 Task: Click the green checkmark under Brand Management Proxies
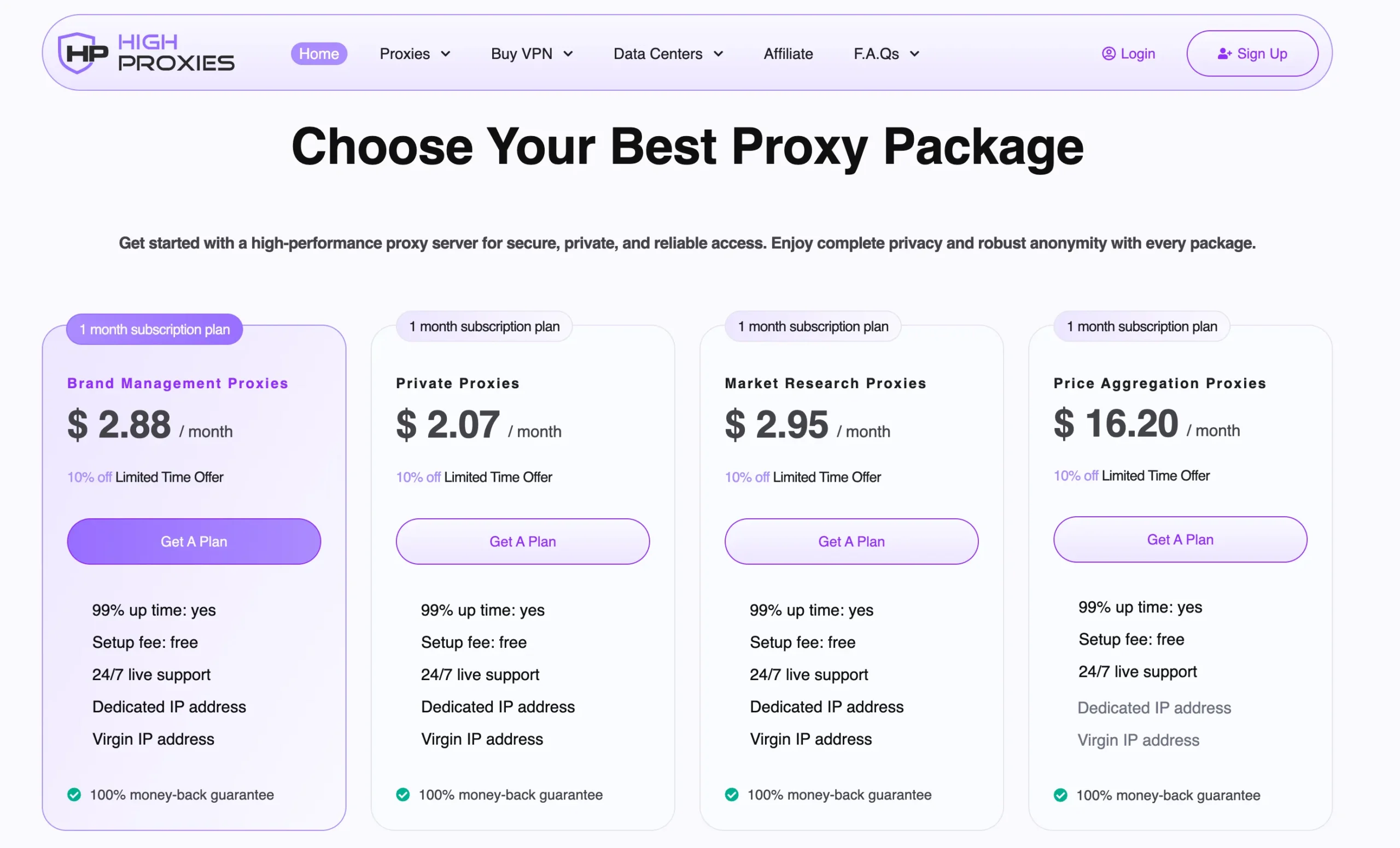point(74,794)
